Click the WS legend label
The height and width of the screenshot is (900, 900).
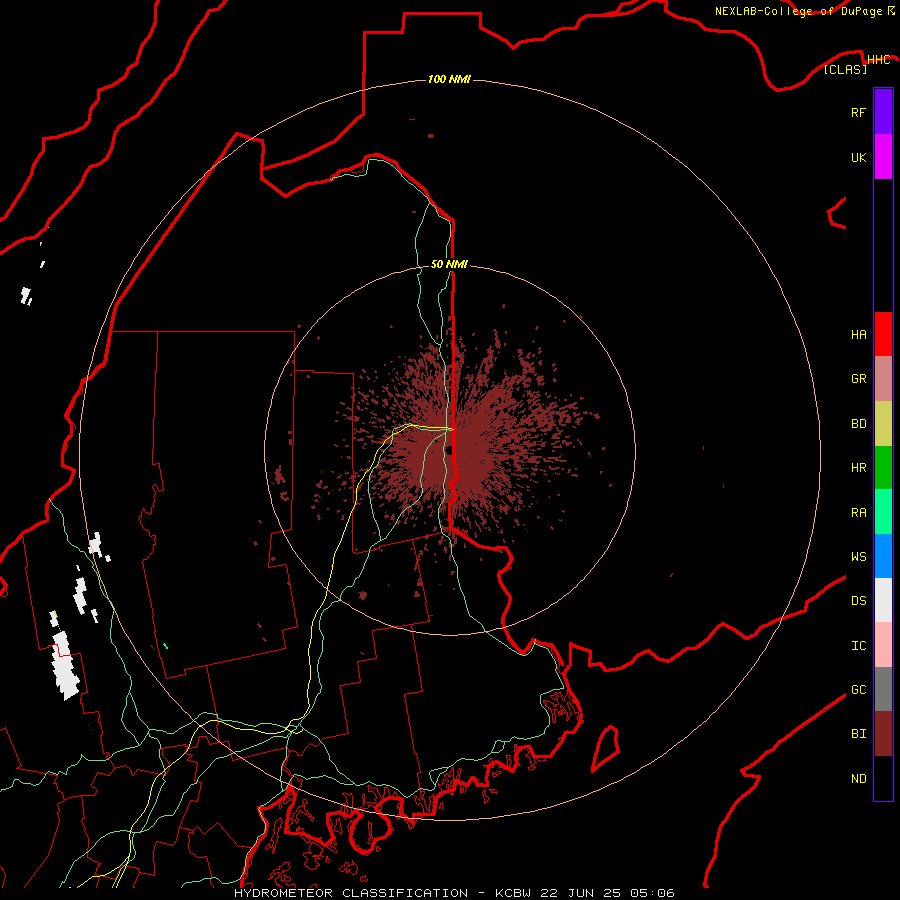[858, 556]
